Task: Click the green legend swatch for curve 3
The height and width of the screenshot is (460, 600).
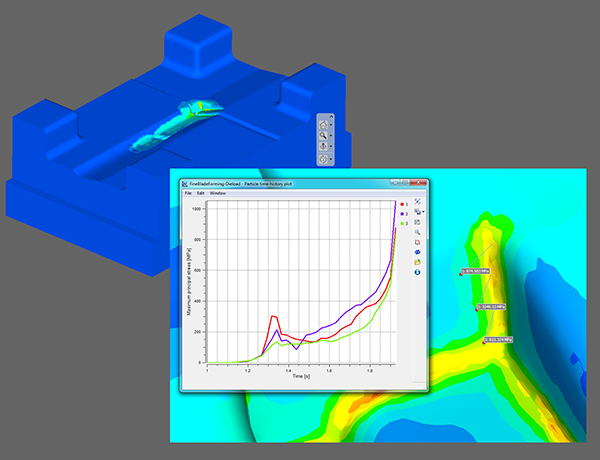Action: 402,223
